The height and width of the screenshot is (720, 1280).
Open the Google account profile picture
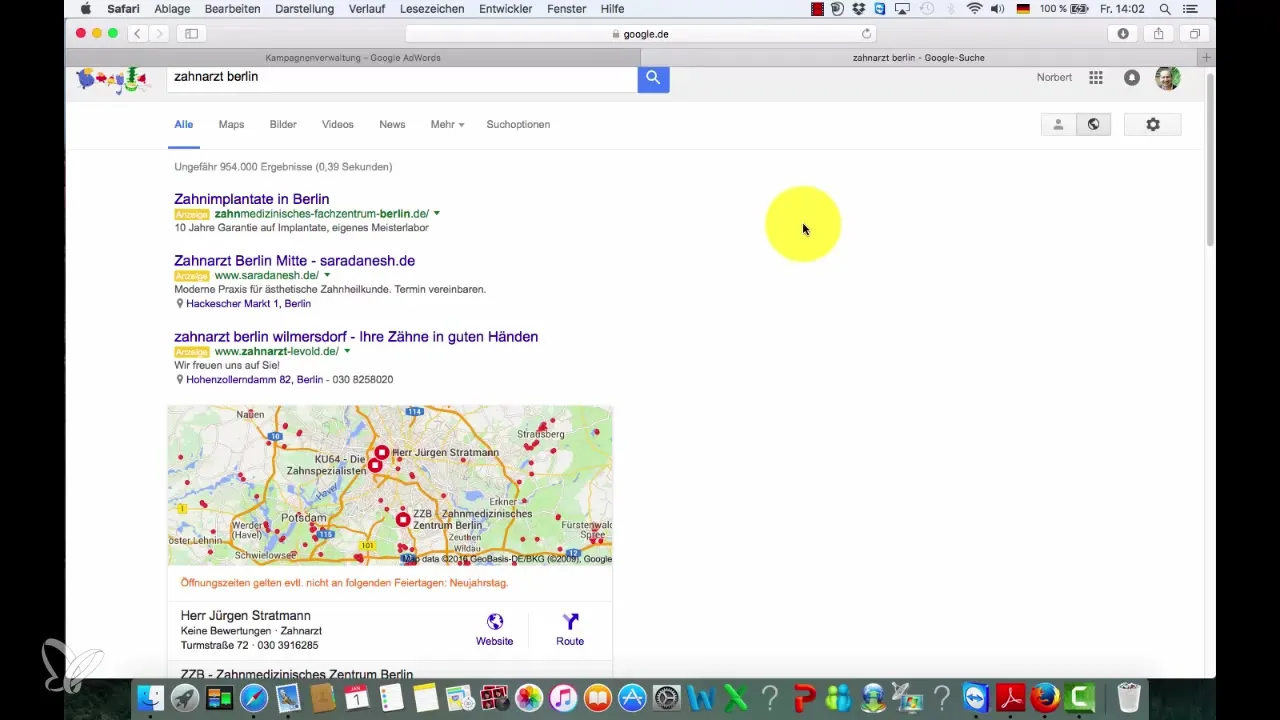coord(1167,77)
